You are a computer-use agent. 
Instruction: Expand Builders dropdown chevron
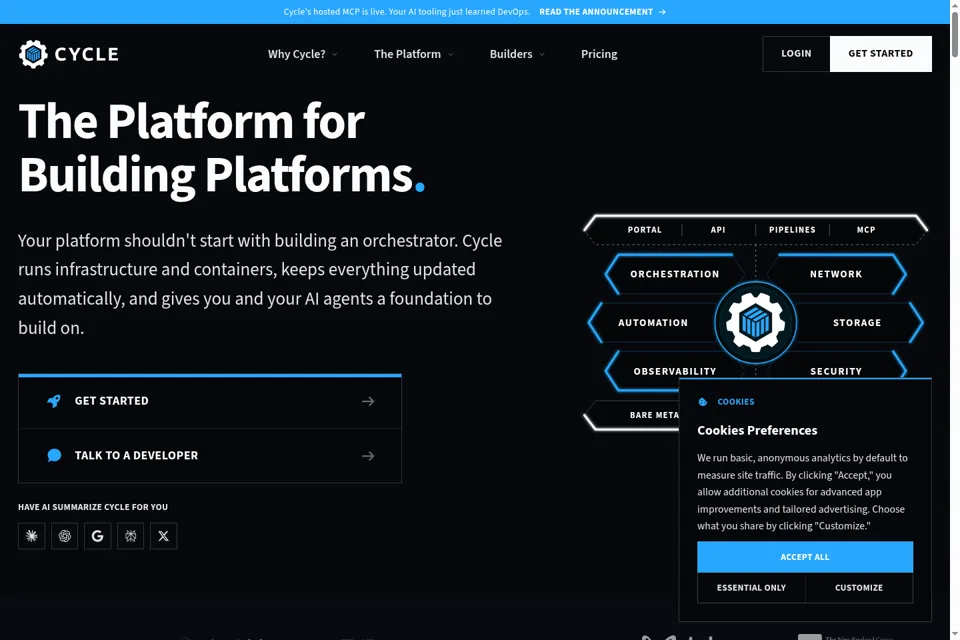[542, 55]
